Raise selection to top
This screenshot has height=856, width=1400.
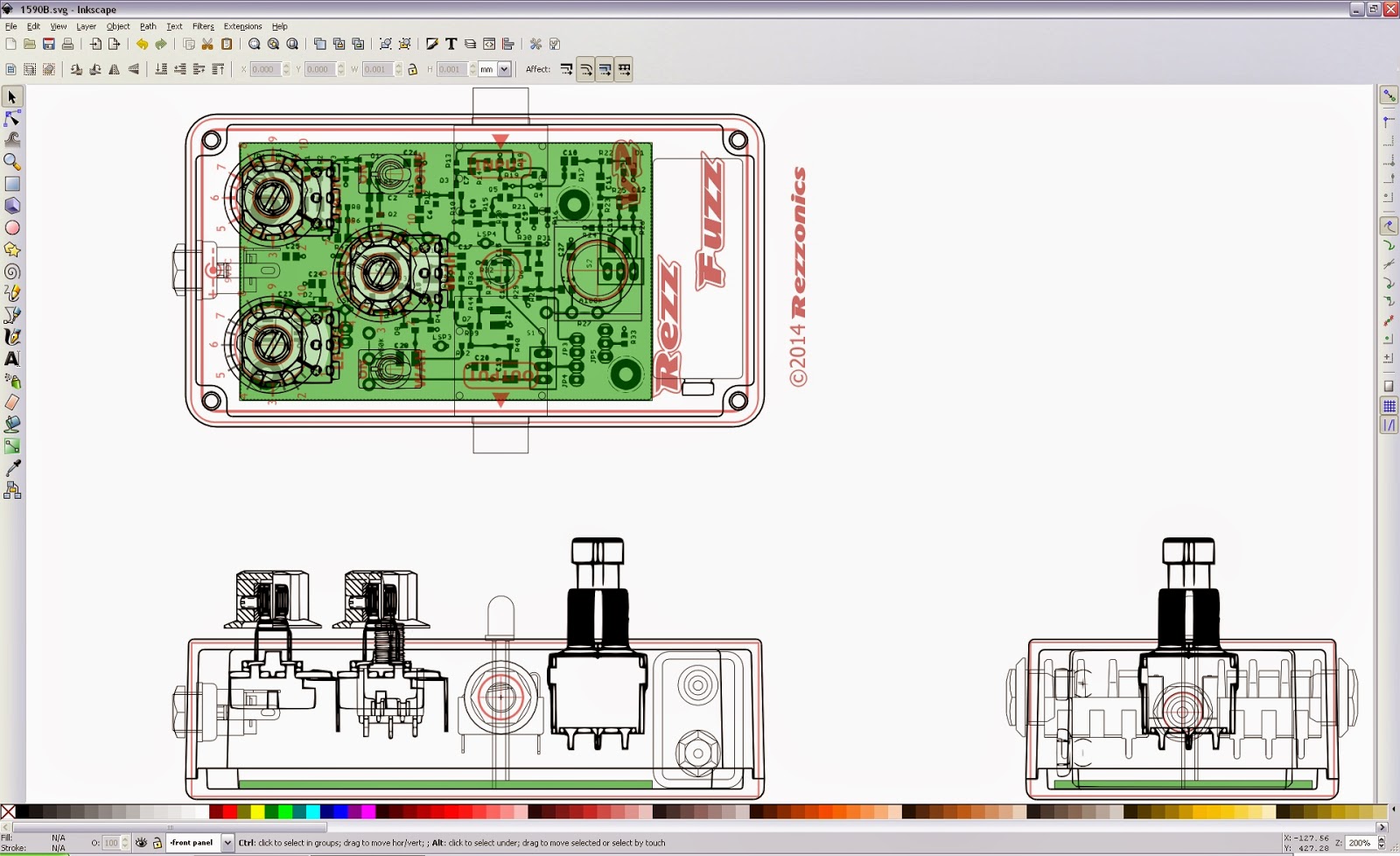[218, 69]
